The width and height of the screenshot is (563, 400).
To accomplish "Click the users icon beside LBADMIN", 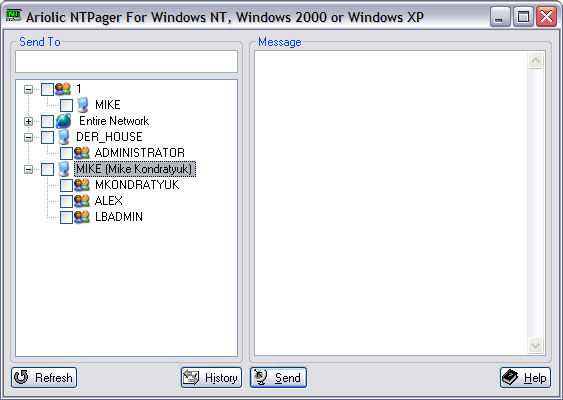I will click(82, 217).
